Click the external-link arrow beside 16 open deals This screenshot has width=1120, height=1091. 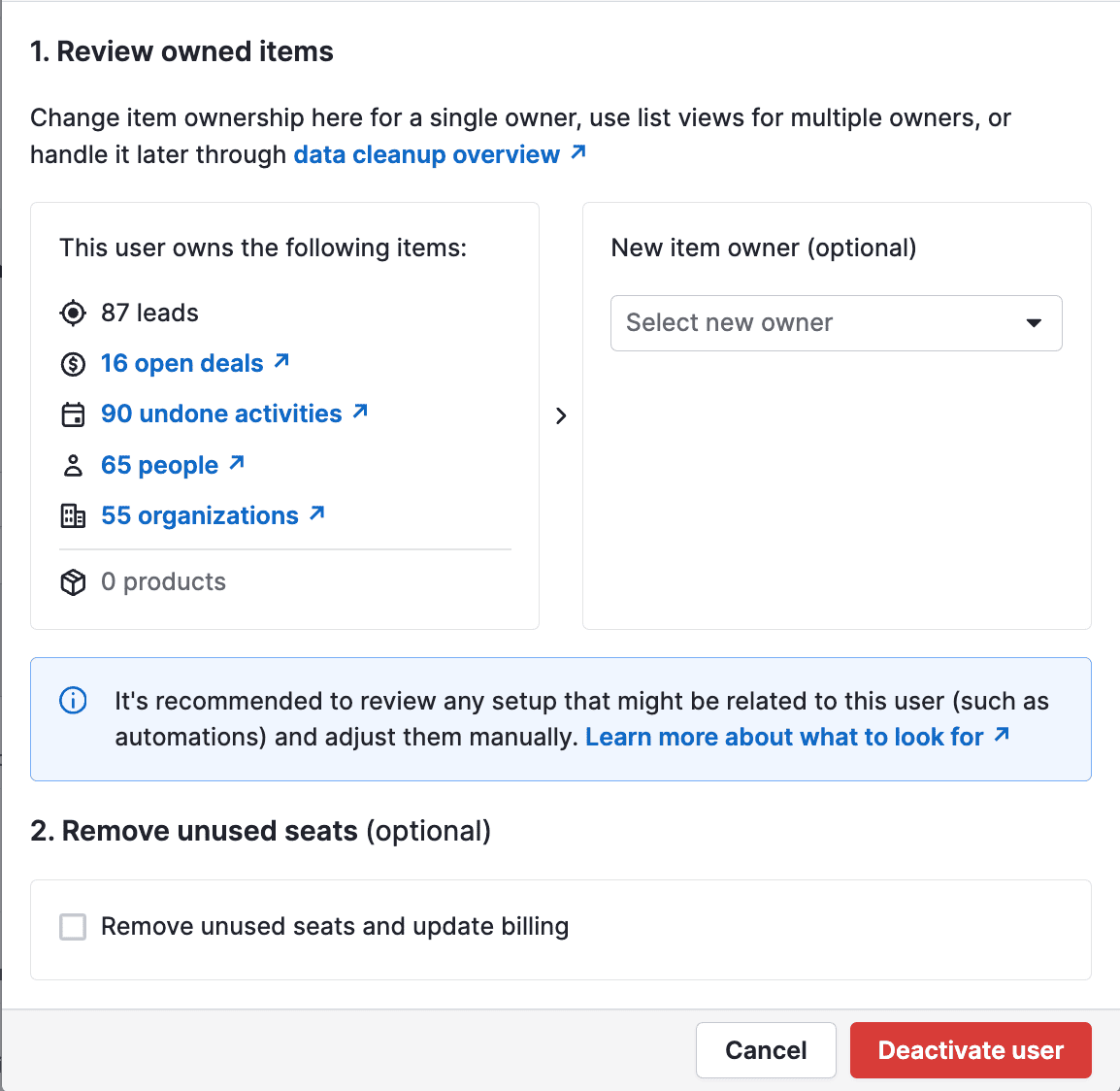click(x=282, y=361)
